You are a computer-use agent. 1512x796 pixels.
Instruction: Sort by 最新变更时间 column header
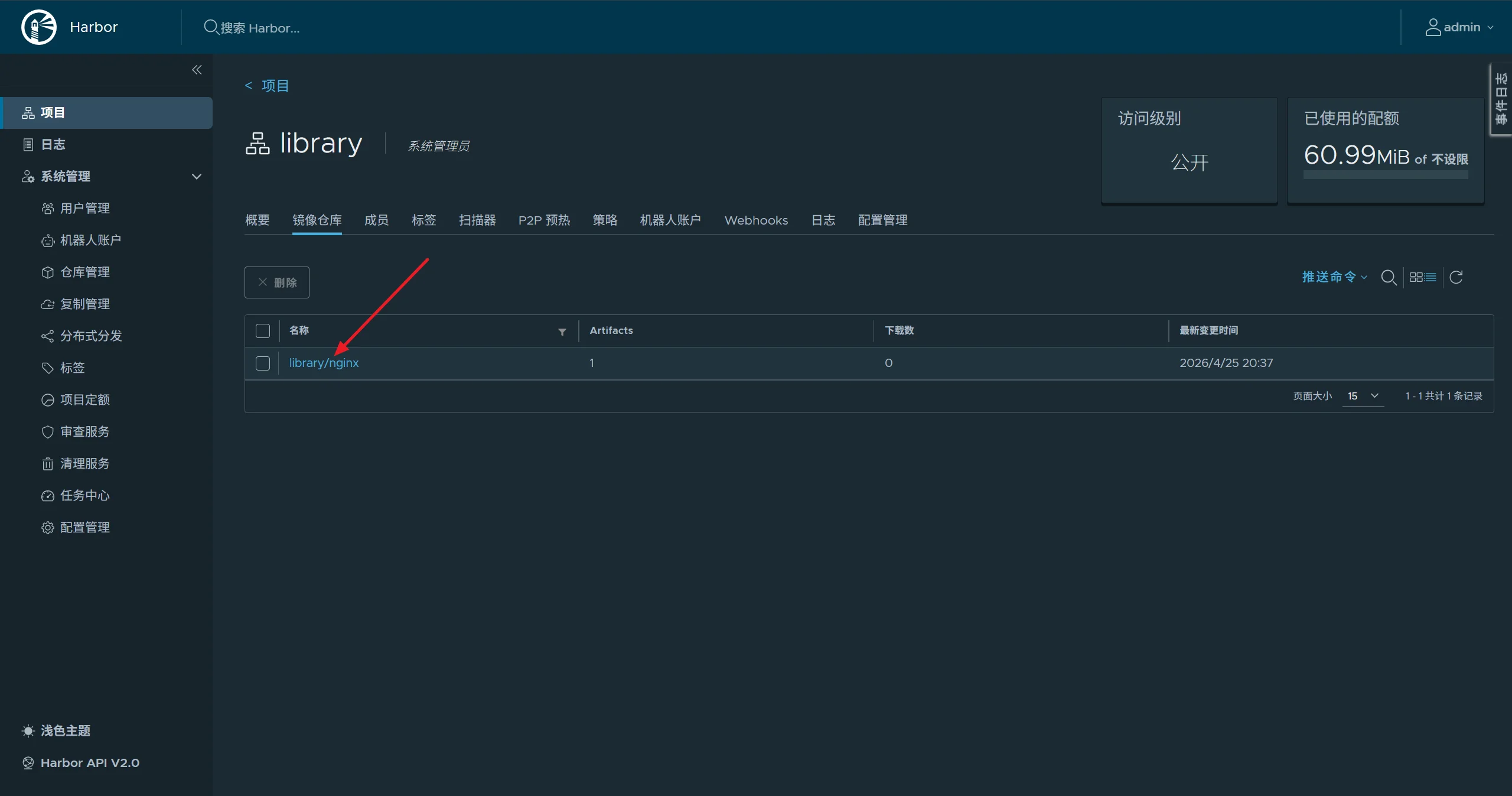click(1209, 330)
